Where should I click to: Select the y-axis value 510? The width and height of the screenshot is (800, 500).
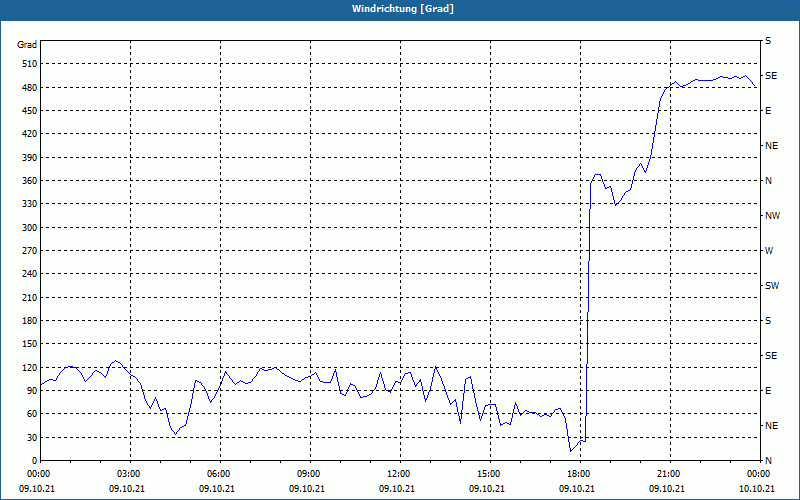coord(30,64)
